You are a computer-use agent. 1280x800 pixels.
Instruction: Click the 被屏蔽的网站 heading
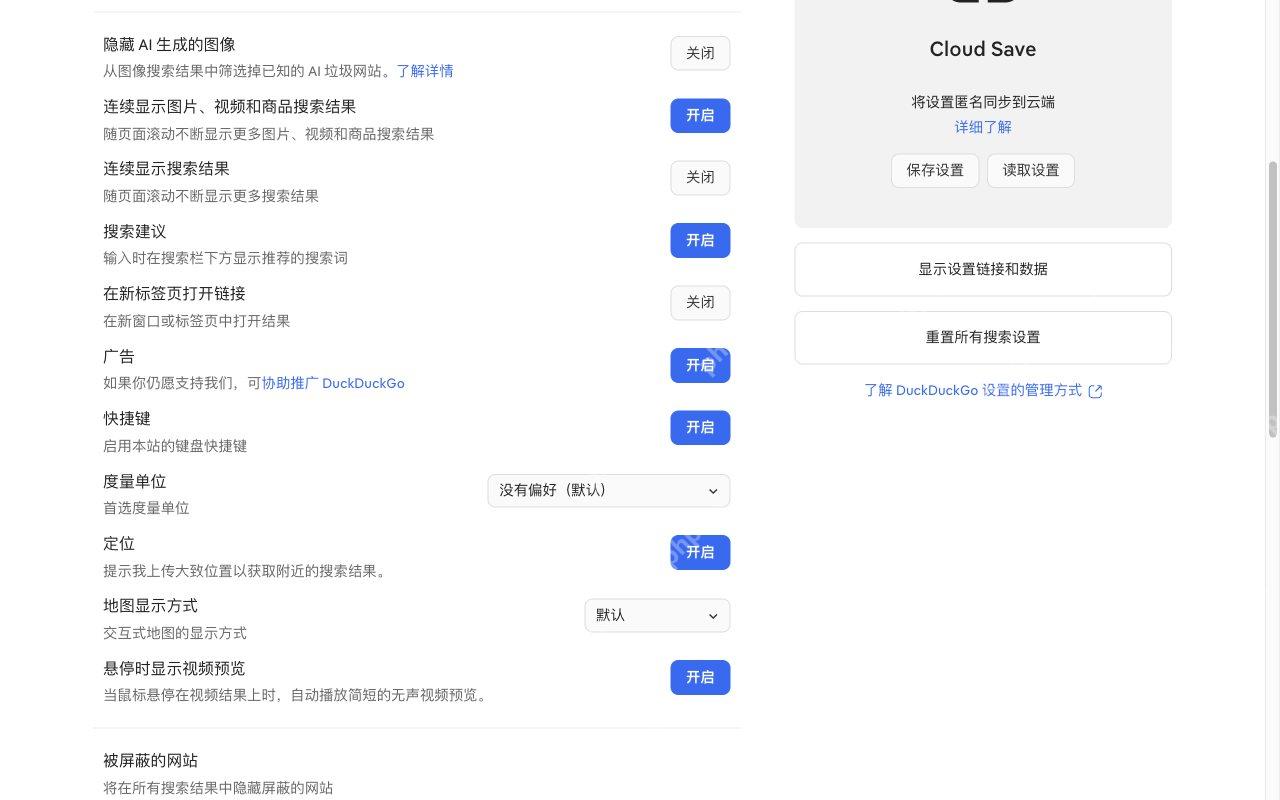pos(151,761)
